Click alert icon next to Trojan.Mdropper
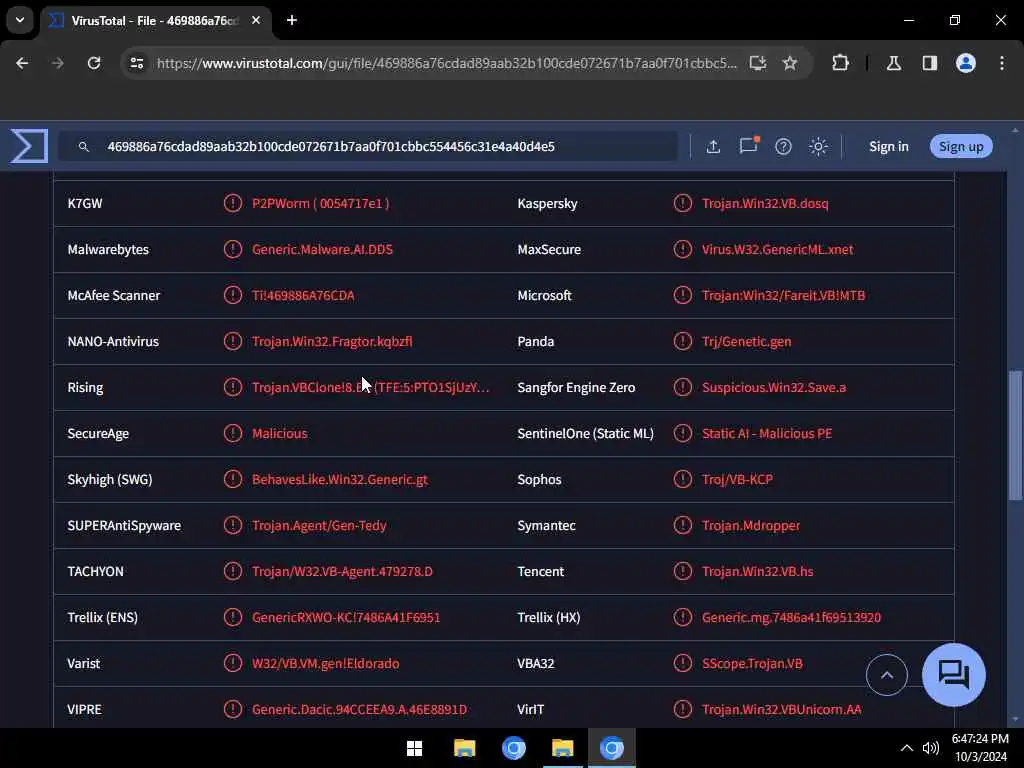This screenshot has width=1024, height=768. pyautogui.click(x=682, y=525)
